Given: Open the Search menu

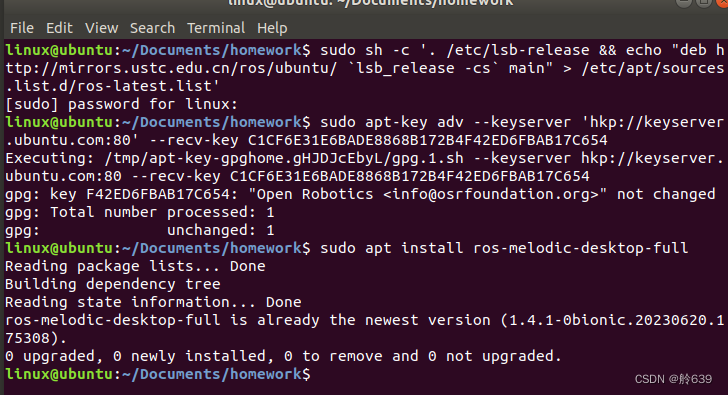Looking at the screenshot, I should coord(152,28).
